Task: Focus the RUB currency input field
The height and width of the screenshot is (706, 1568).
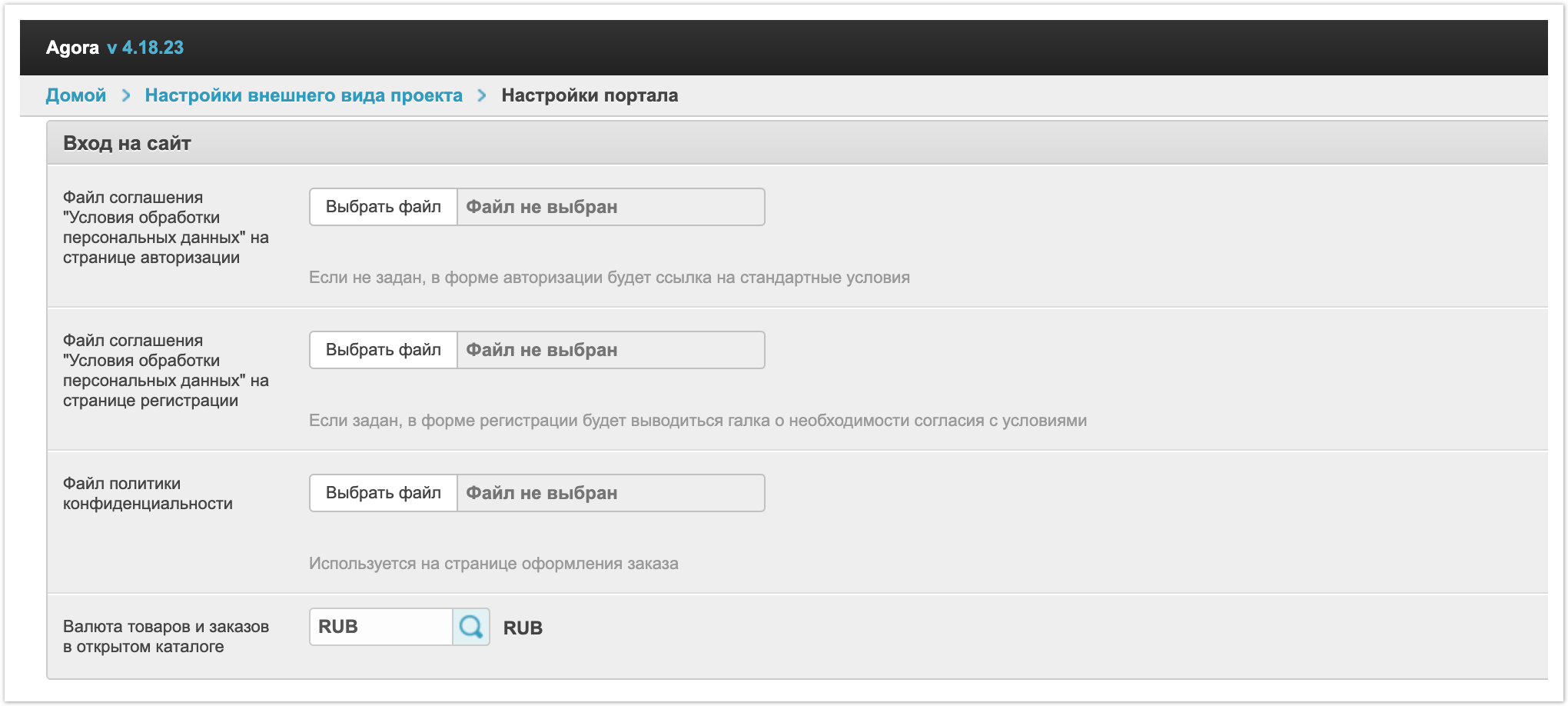Action: [380, 627]
